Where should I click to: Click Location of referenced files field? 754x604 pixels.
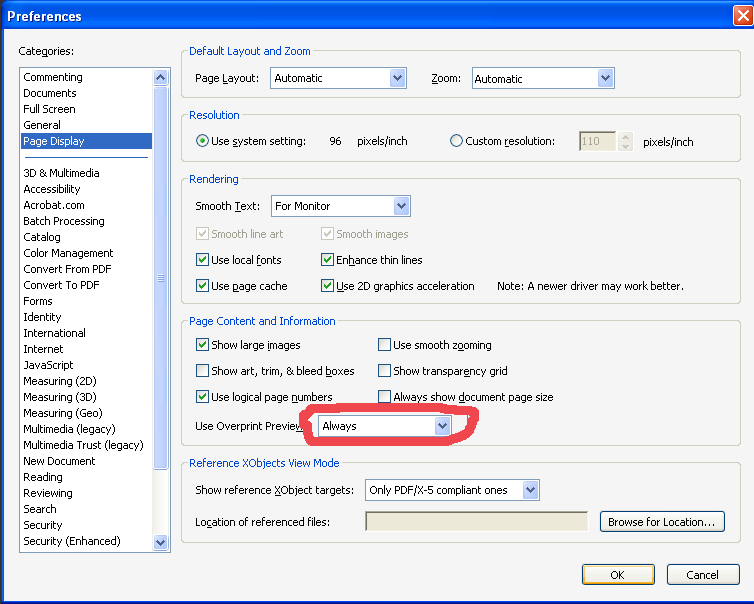tap(477, 521)
